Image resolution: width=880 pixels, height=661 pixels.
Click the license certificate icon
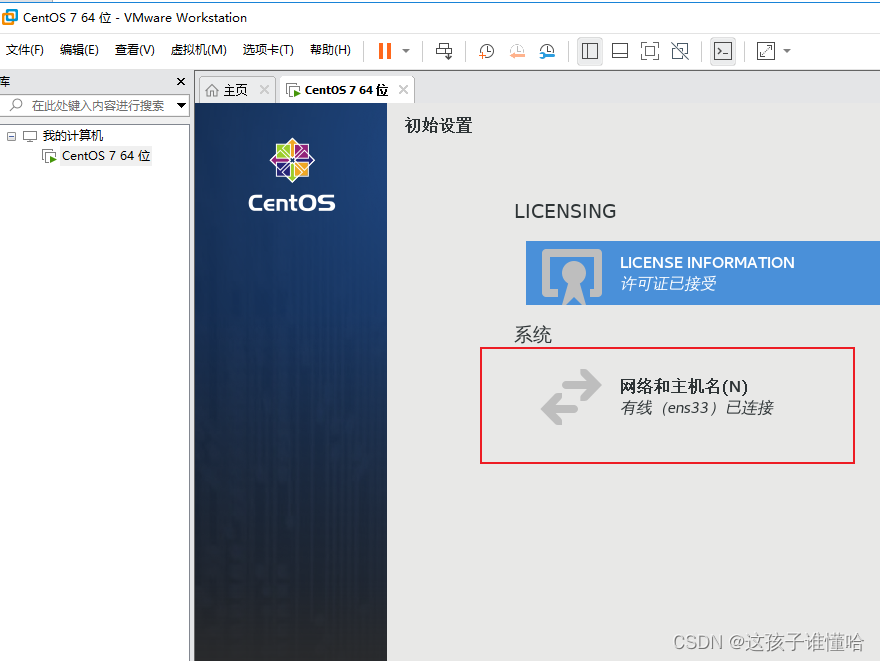[x=572, y=277]
